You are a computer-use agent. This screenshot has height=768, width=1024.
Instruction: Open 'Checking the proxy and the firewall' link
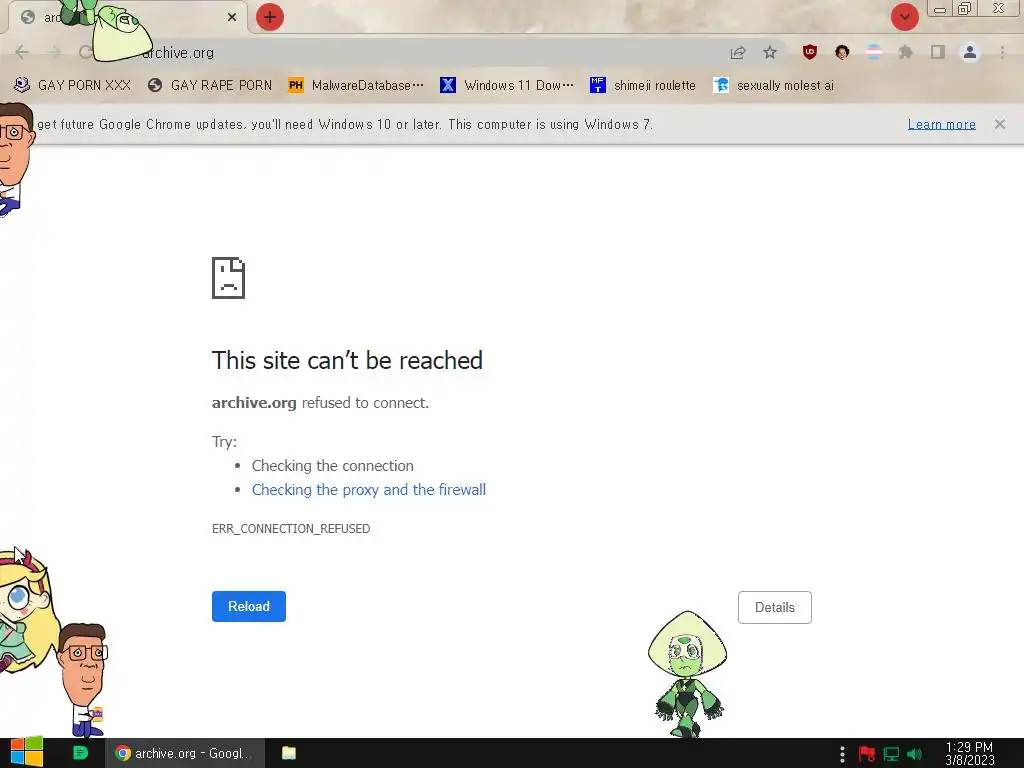(368, 490)
